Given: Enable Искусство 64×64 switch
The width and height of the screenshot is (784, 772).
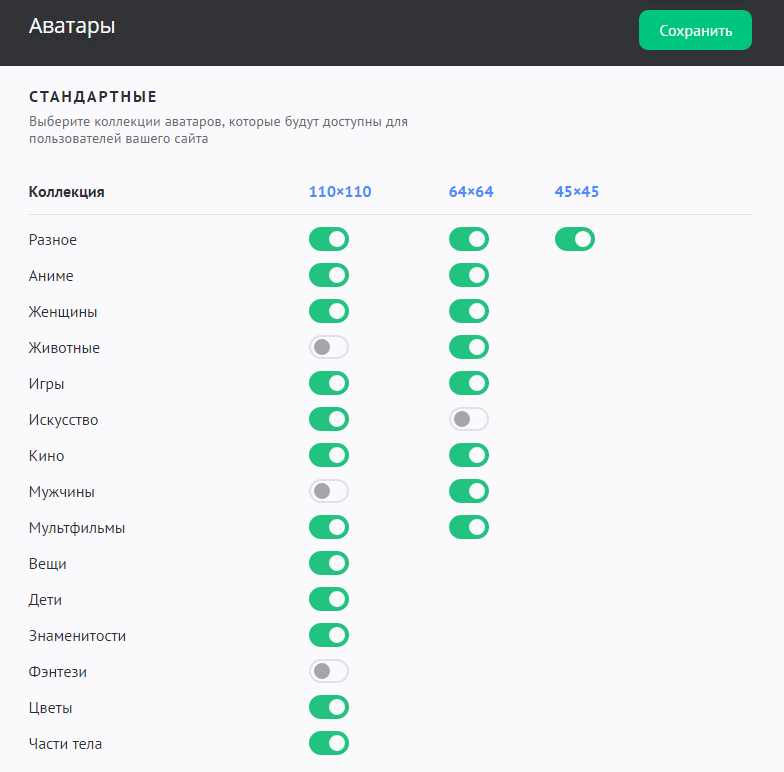Looking at the screenshot, I should [469, 420].
